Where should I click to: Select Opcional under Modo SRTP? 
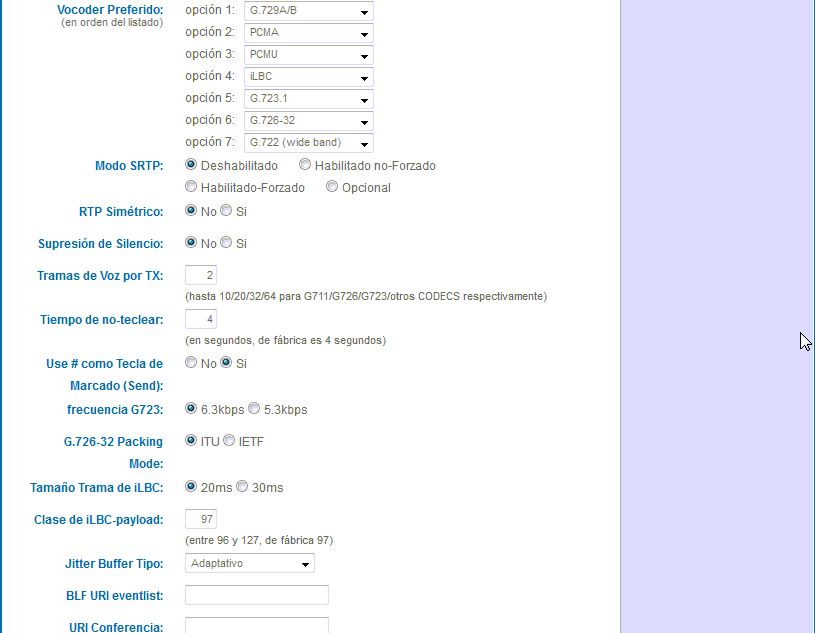[x=332, y=186]
